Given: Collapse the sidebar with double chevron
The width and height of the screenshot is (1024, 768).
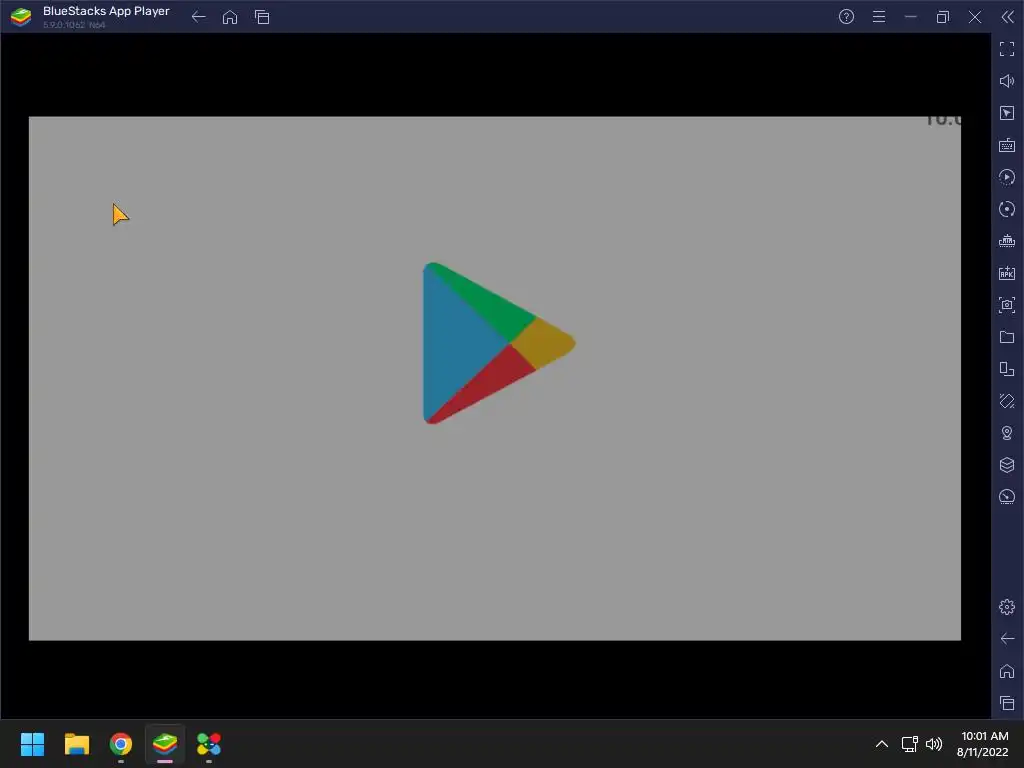Looking at the screenshot, I should click(1008, 17).
